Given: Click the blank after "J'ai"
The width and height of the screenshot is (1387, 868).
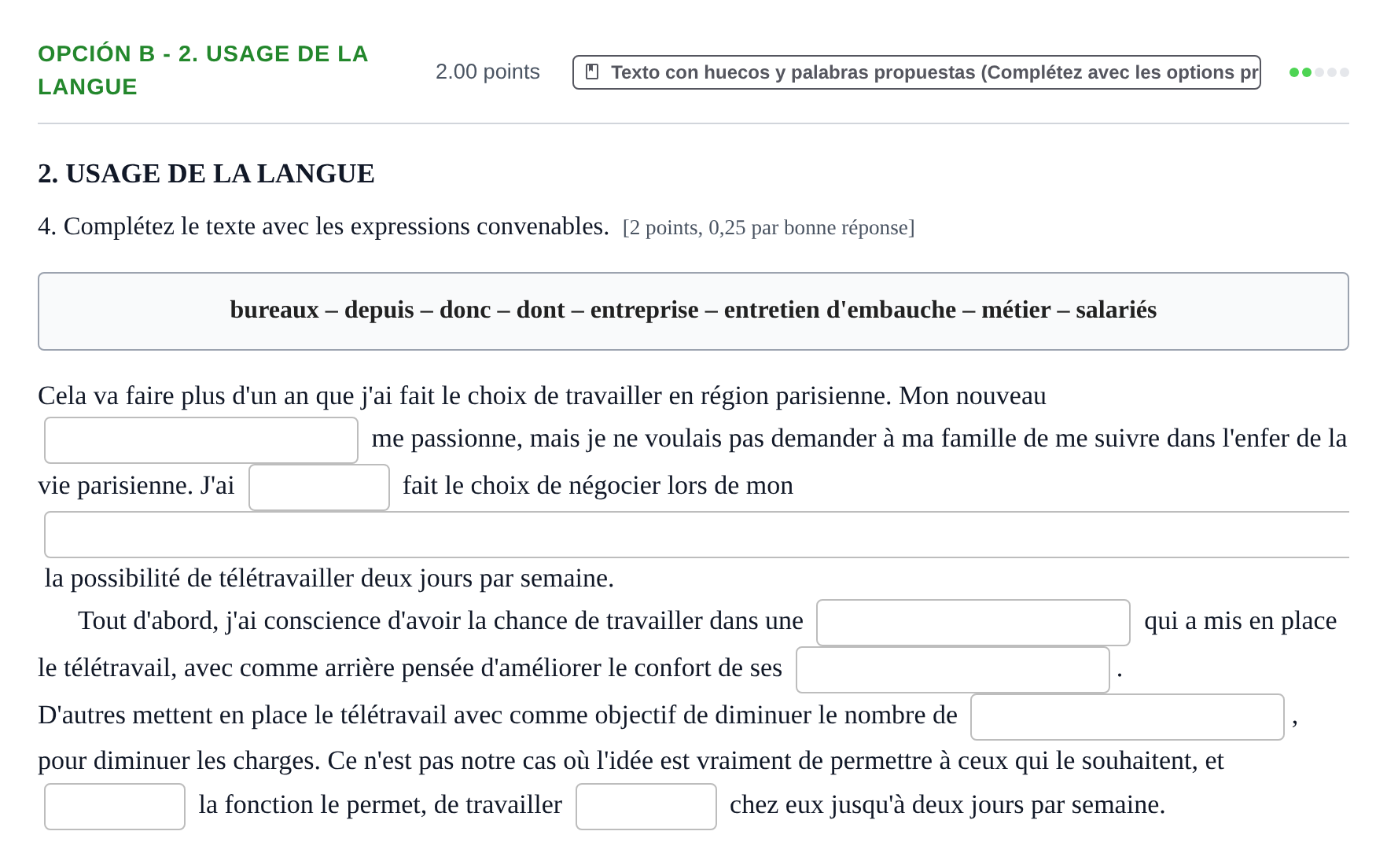Looking at the screenshot, I should click(319, 487).
